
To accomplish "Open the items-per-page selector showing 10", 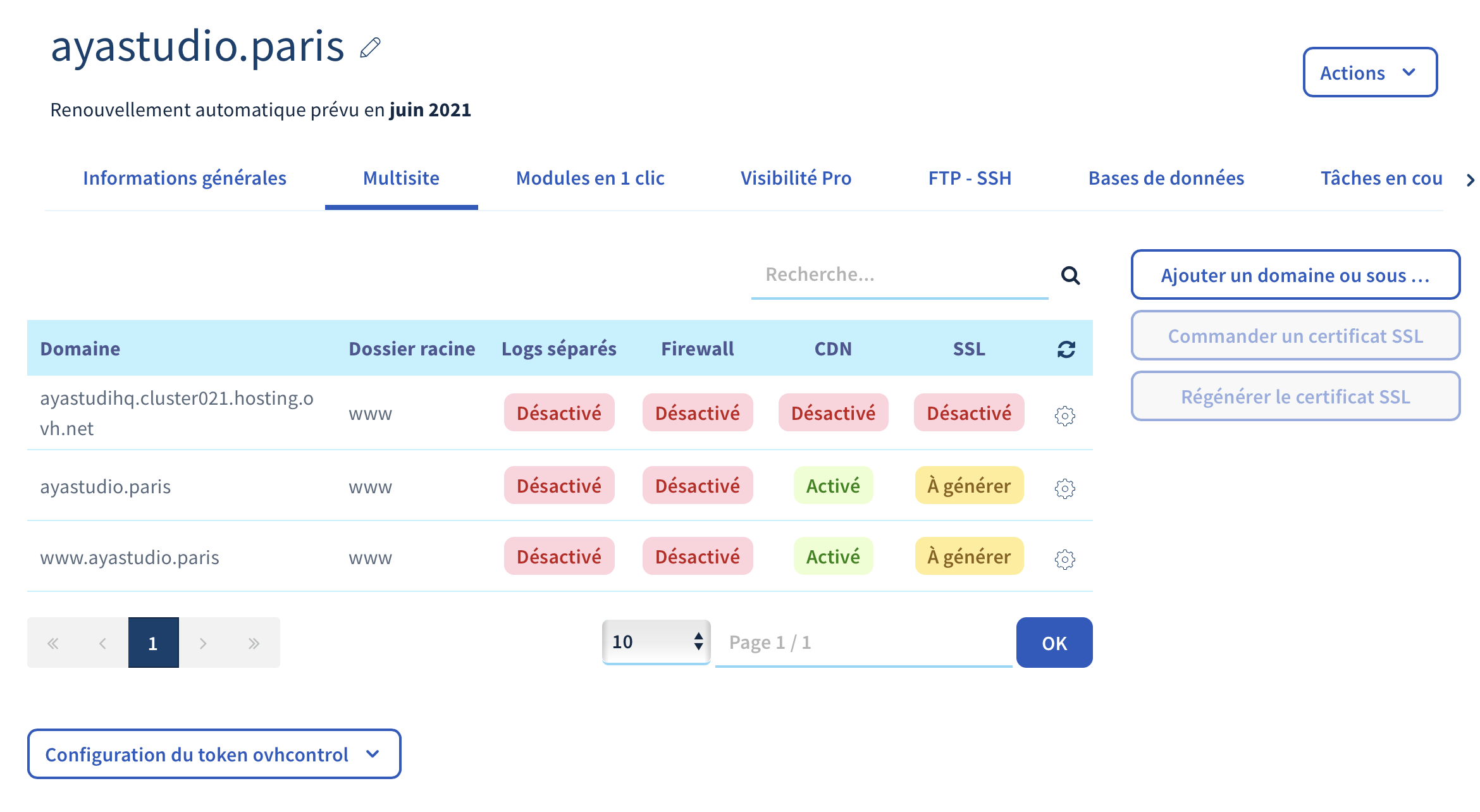I will 656,642.
